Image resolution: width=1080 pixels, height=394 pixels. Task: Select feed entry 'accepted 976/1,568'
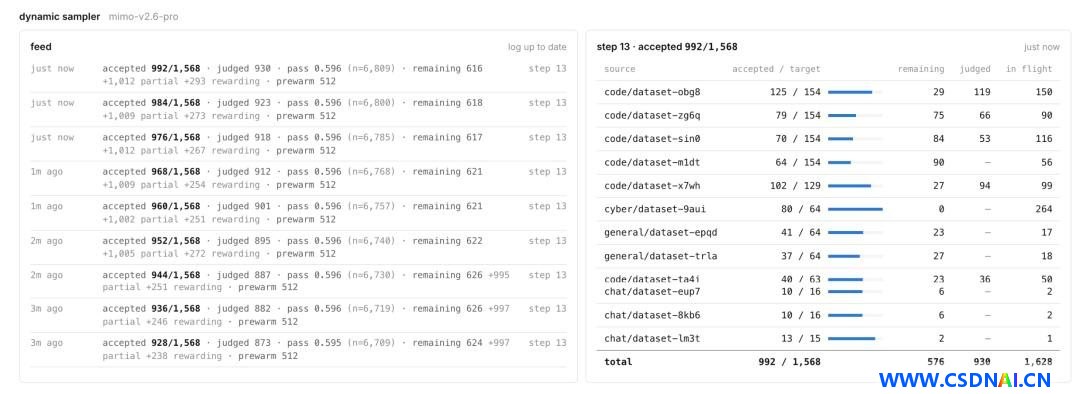[298, 144]
